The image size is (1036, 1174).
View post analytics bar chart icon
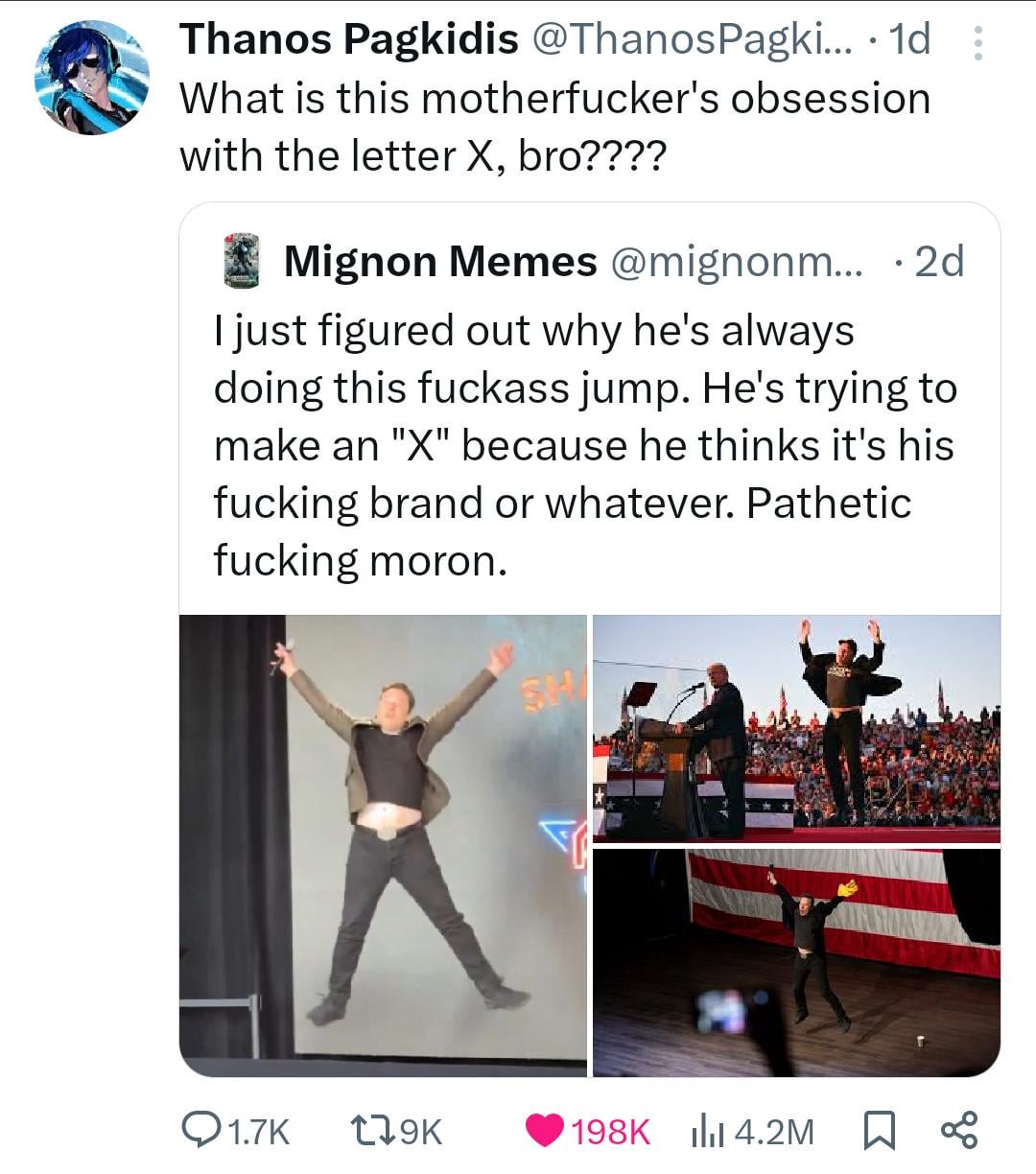coord(707,1131)
